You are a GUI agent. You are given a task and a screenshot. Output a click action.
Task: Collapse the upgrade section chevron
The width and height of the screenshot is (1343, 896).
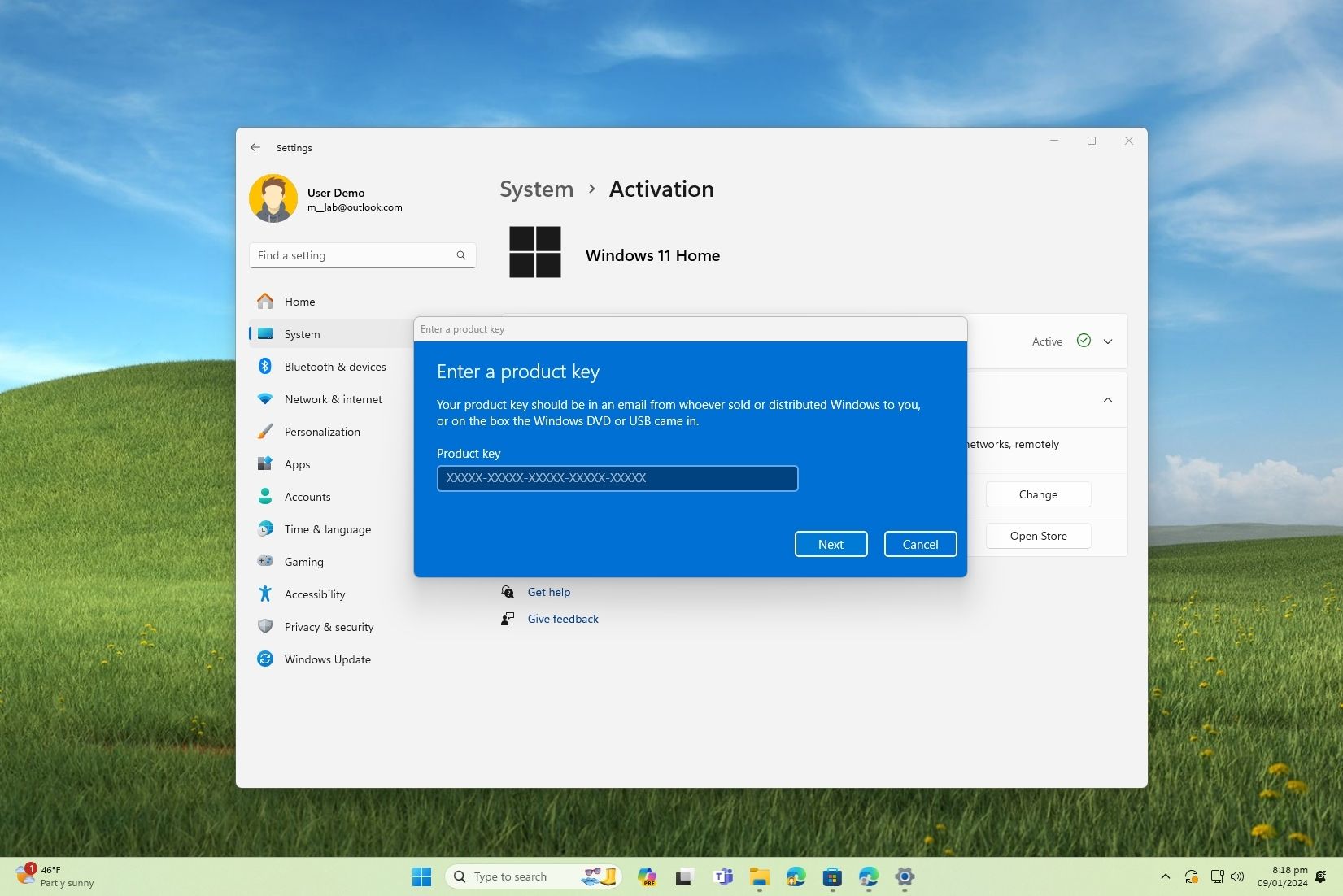click(1108, 400)
